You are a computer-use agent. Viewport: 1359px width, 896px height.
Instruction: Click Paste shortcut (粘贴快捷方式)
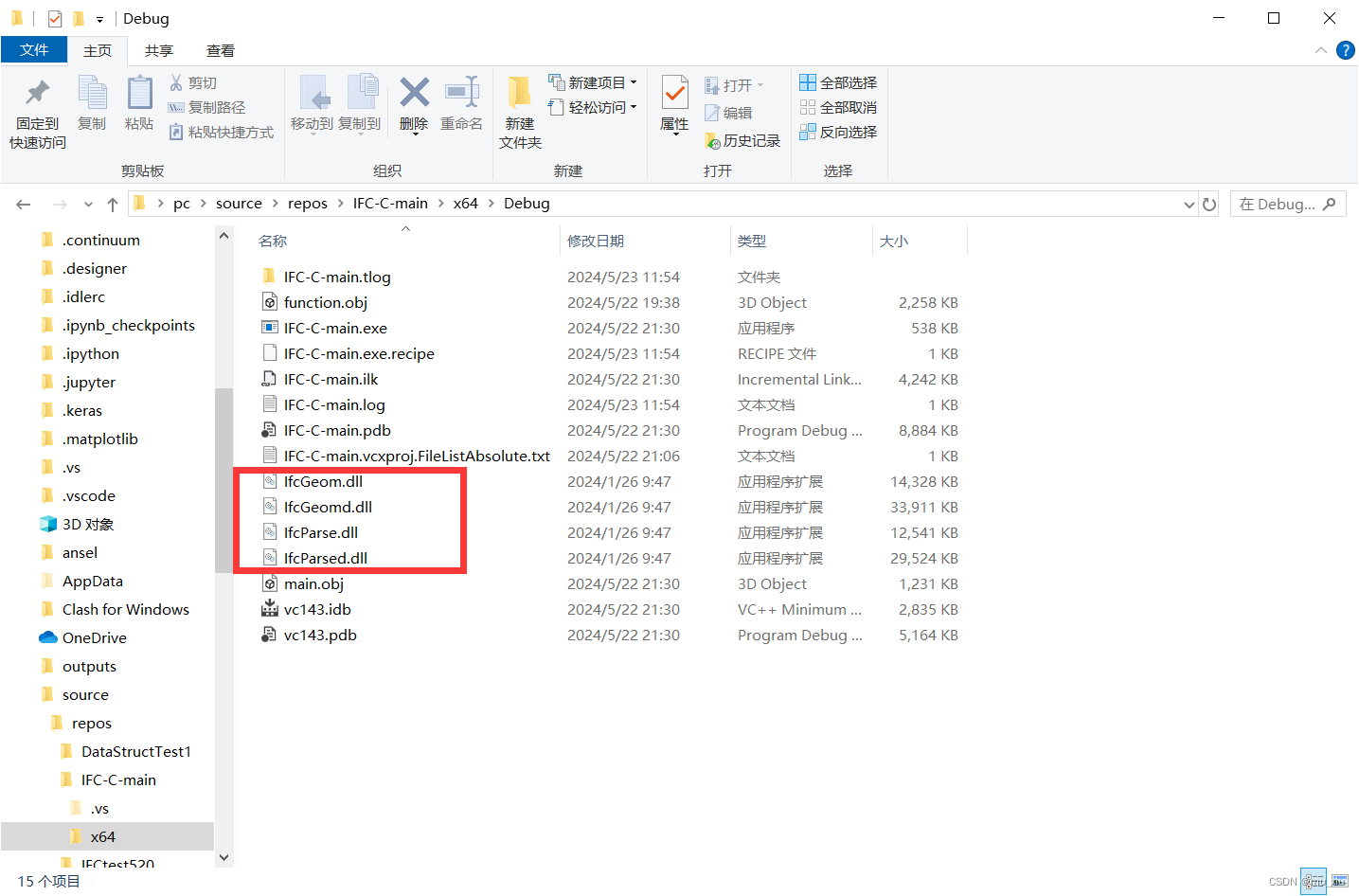point(221,133)
